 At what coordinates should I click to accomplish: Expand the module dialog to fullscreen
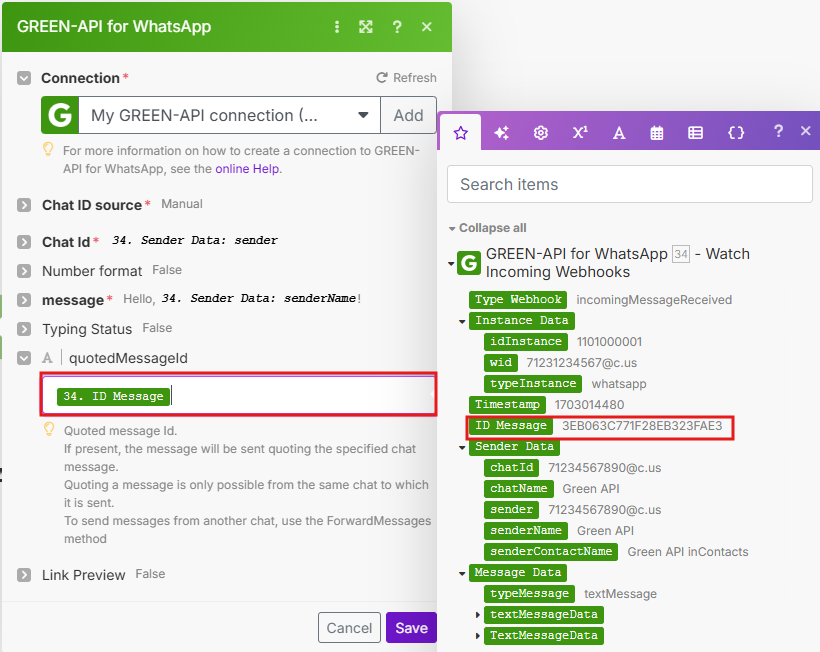(x=366, y=27)
